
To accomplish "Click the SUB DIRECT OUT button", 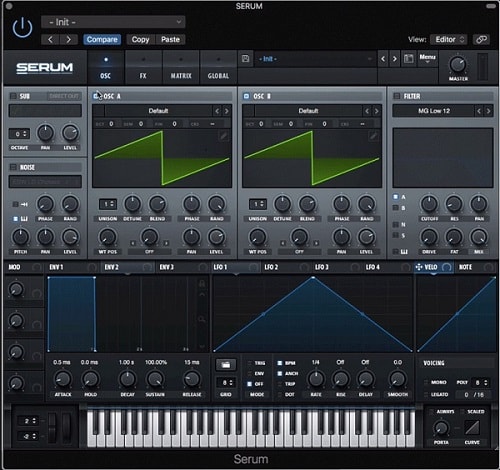I will coord(64,96).
